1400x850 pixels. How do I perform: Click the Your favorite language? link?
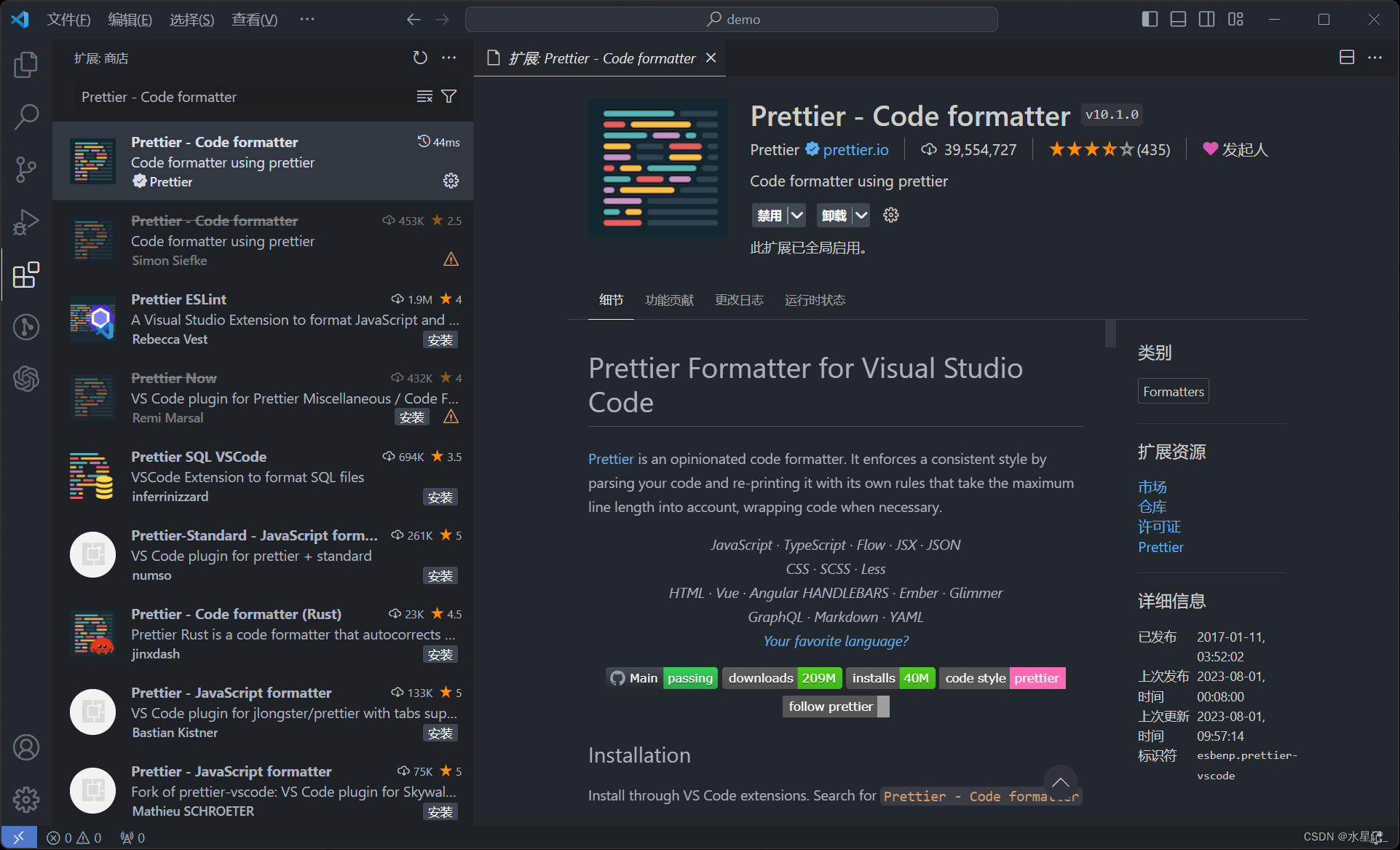coord(836,641)
